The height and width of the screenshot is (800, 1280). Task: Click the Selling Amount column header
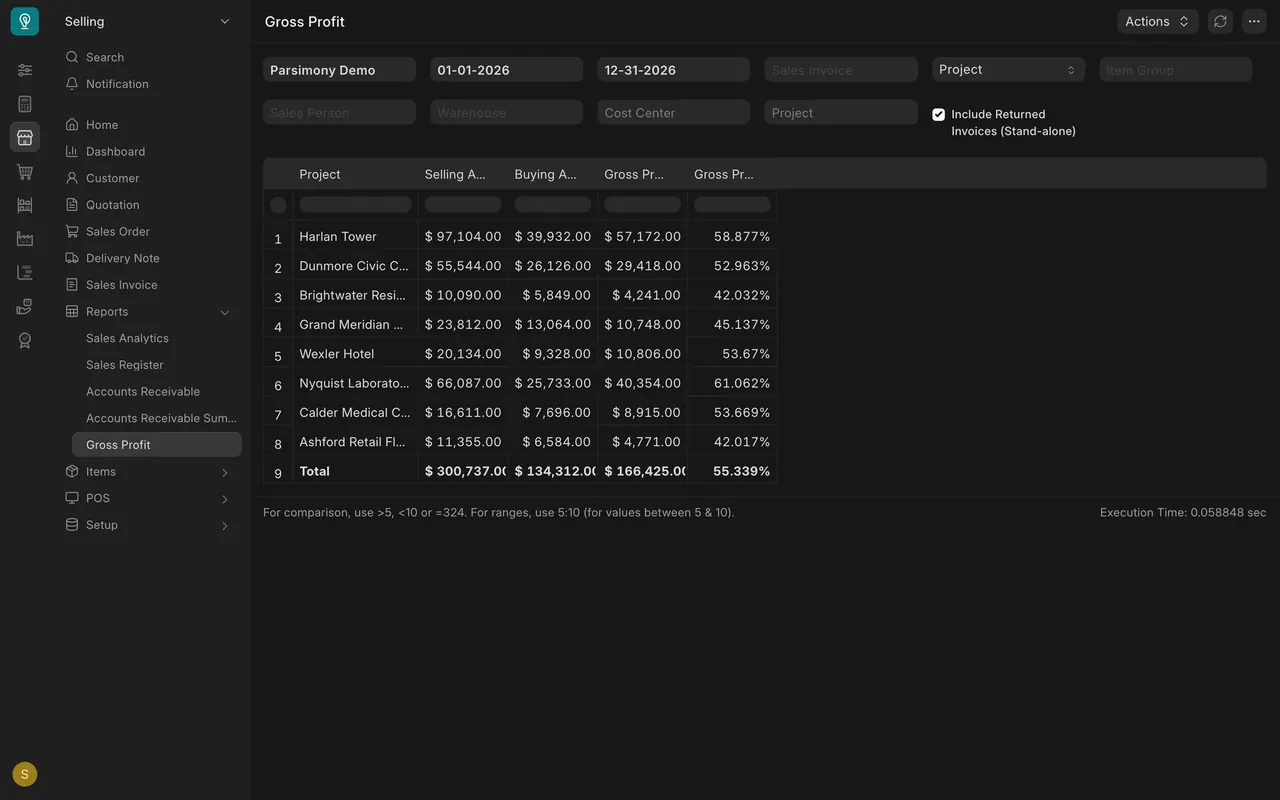point(463,174)
